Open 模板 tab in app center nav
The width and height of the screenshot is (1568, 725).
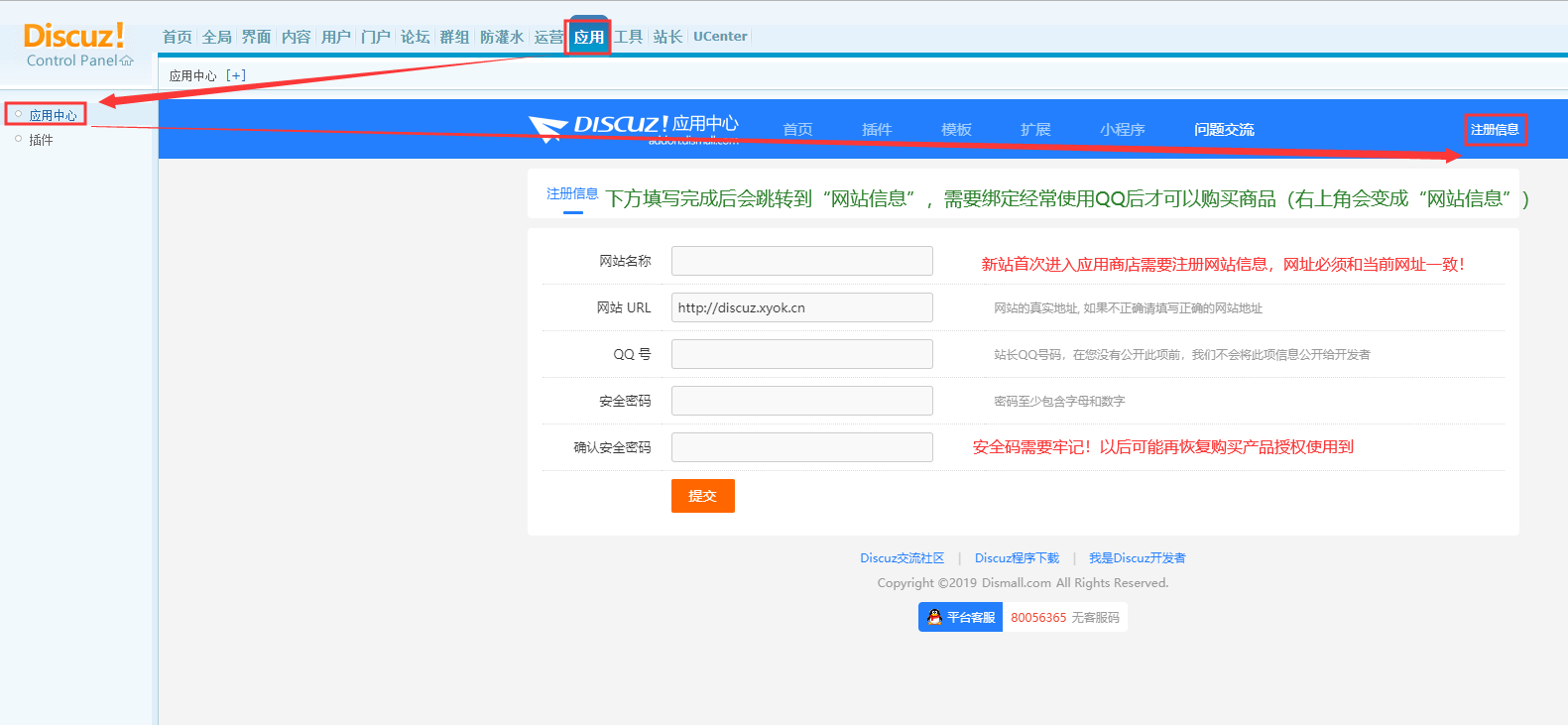click(x=956, y=130)
